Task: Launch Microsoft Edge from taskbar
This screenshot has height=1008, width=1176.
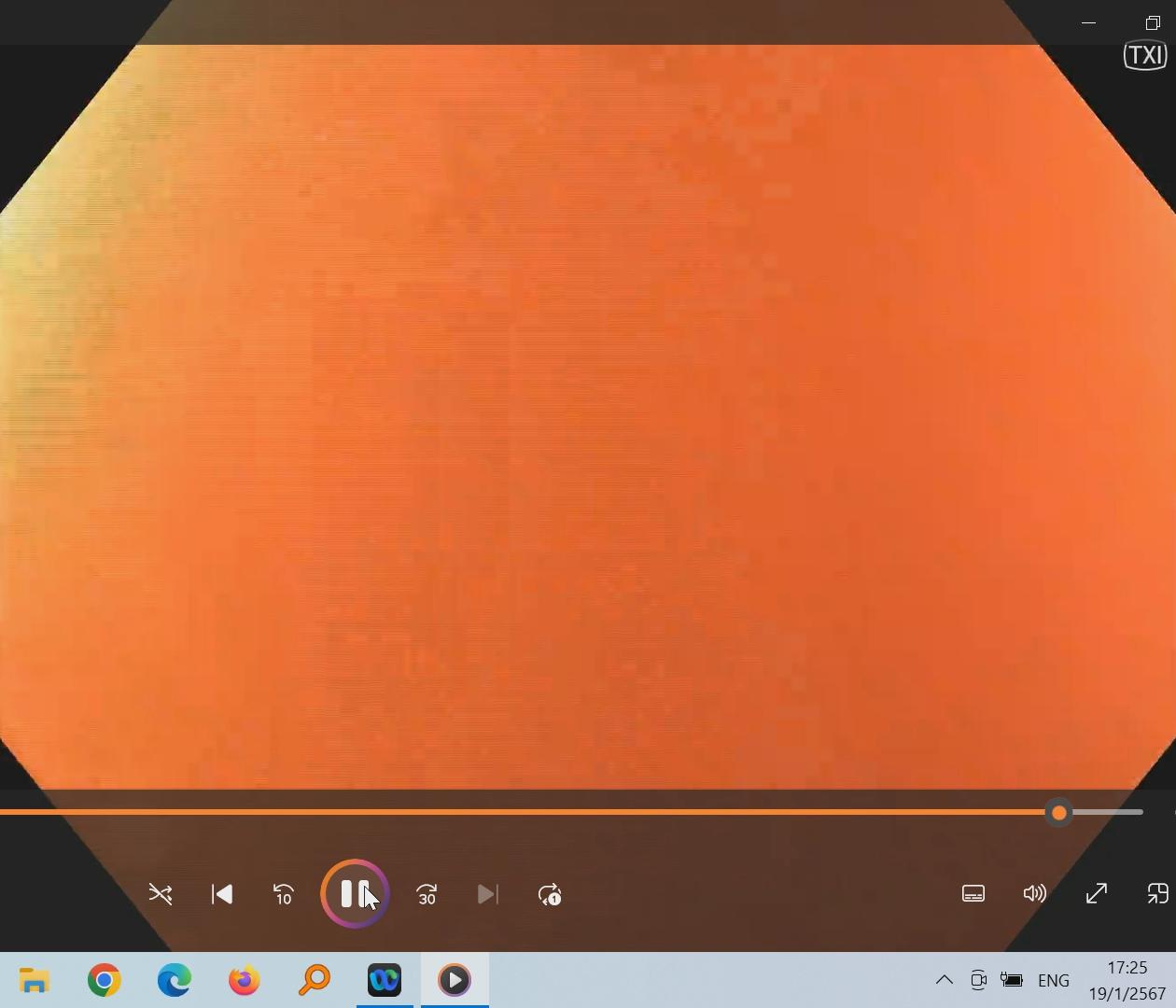Action: [x=175, y=980]
